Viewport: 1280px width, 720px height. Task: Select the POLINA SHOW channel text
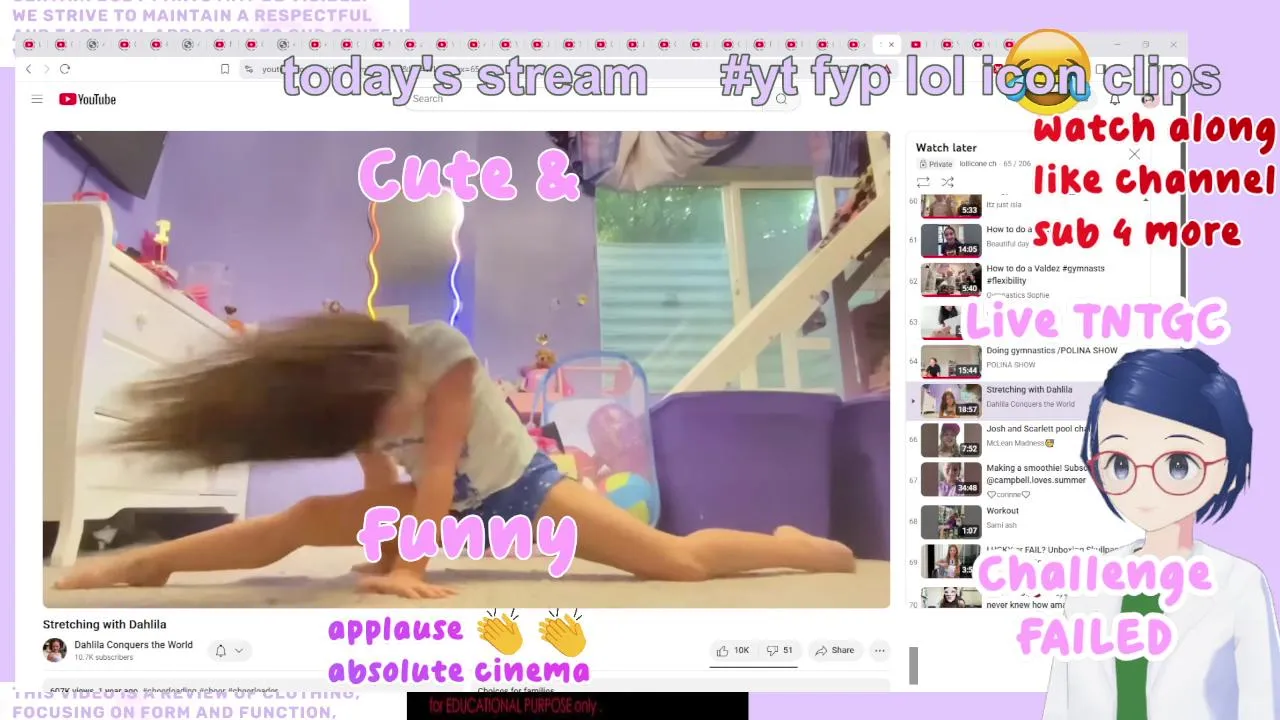coord(1010,365)
